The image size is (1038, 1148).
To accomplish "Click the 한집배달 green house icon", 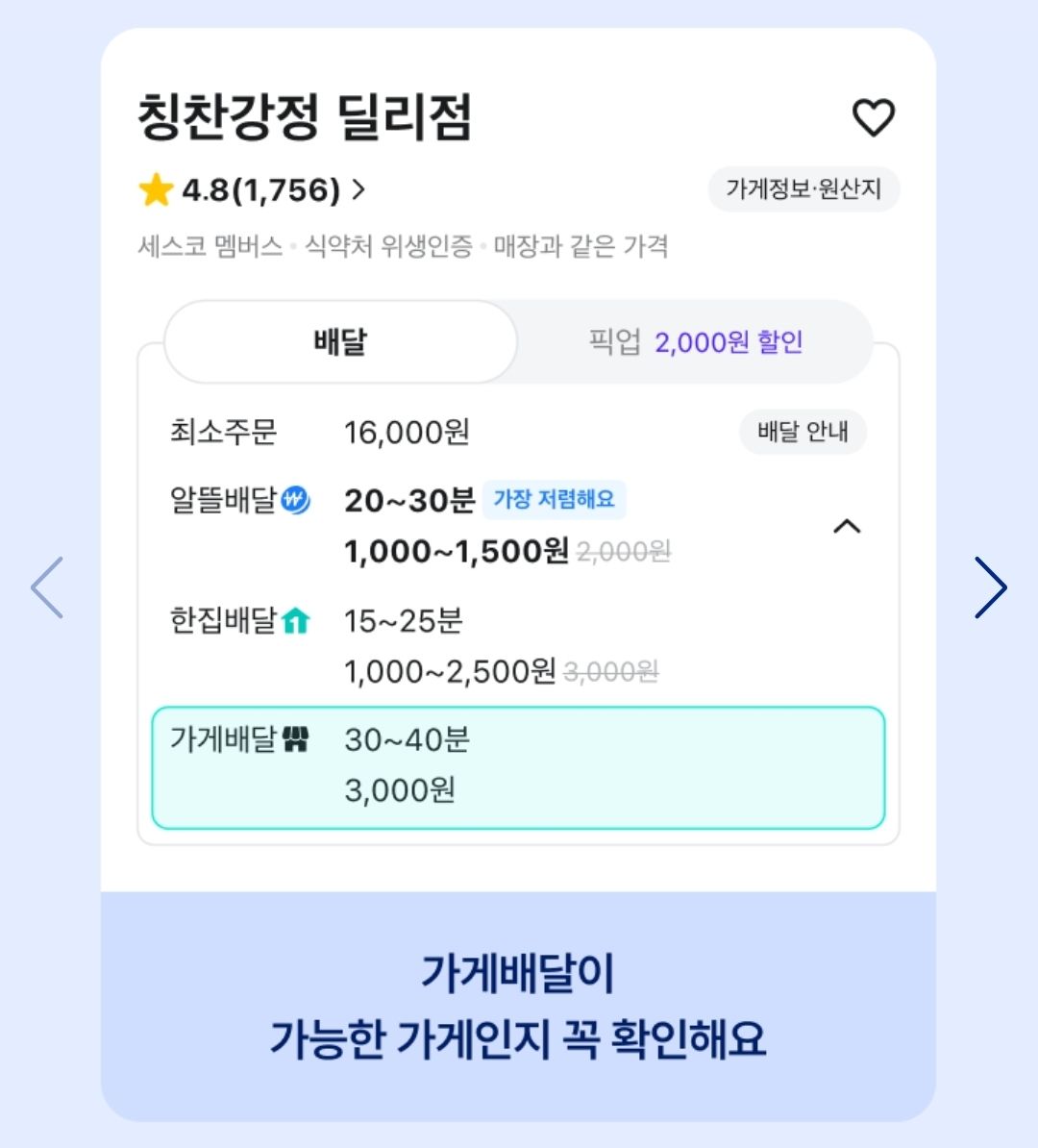I will pos(296,621).
